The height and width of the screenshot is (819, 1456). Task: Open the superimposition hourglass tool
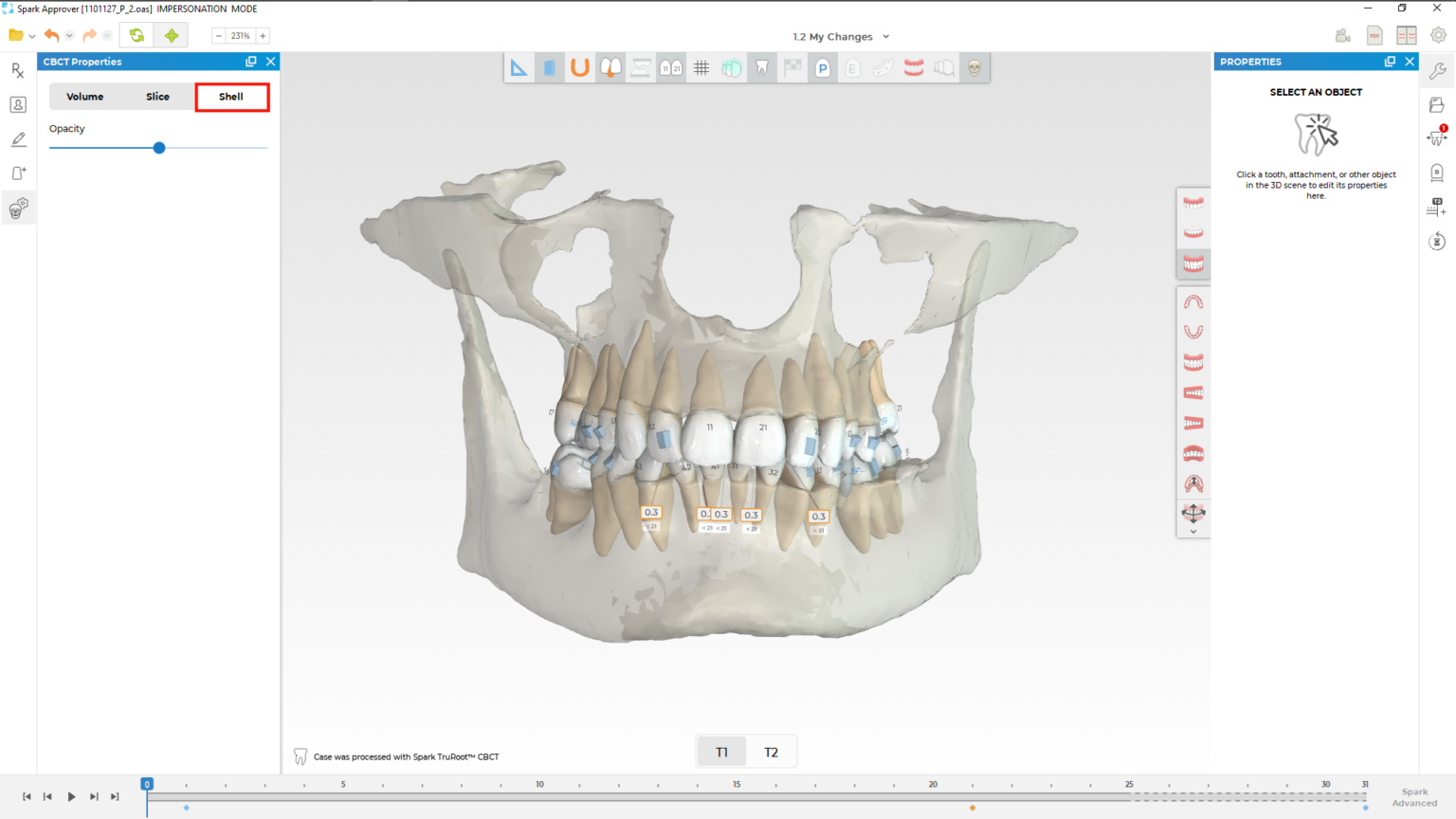(x=640, y=66)
